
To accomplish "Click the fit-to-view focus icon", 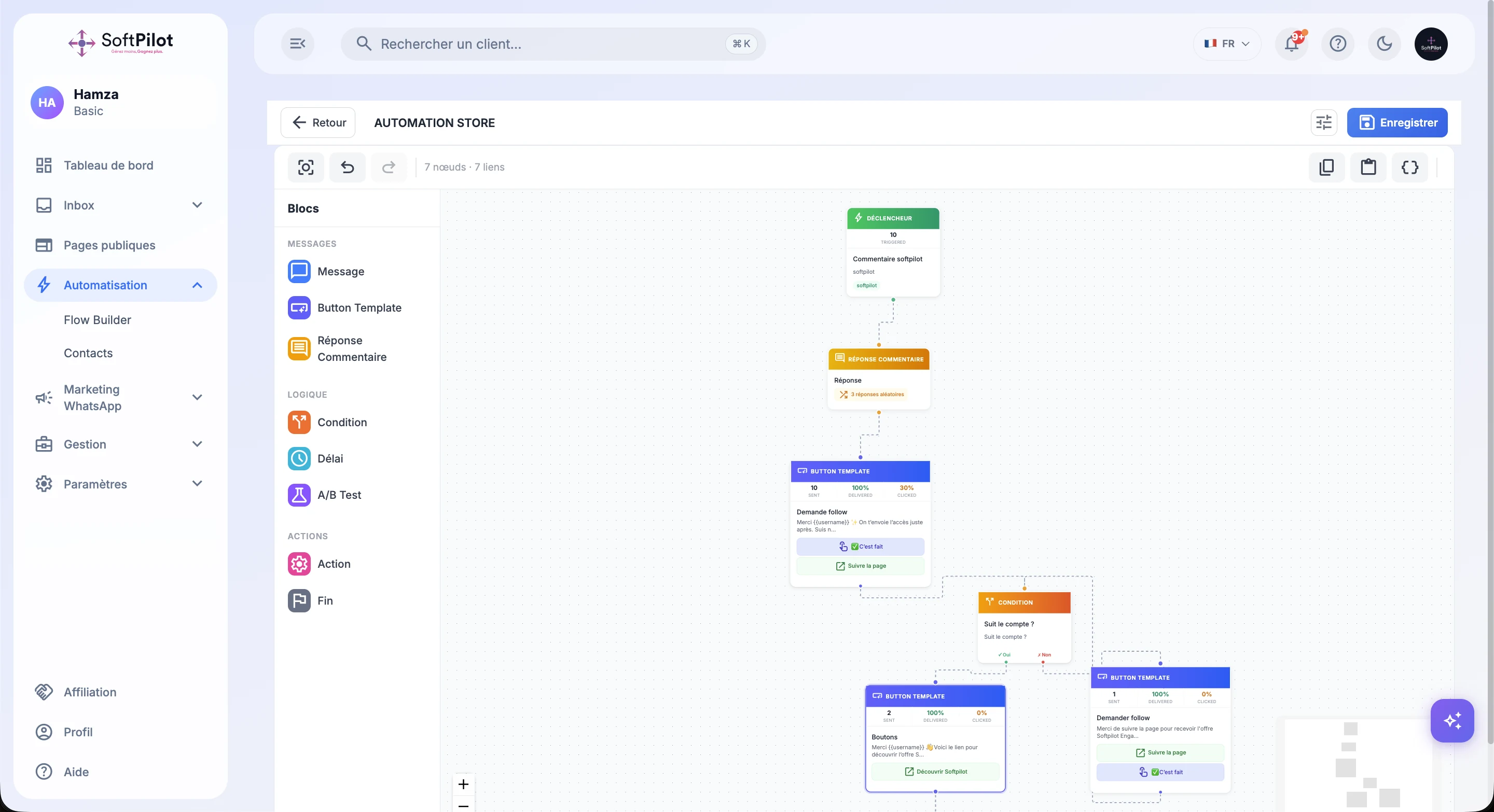I will [x=306, y=167].
